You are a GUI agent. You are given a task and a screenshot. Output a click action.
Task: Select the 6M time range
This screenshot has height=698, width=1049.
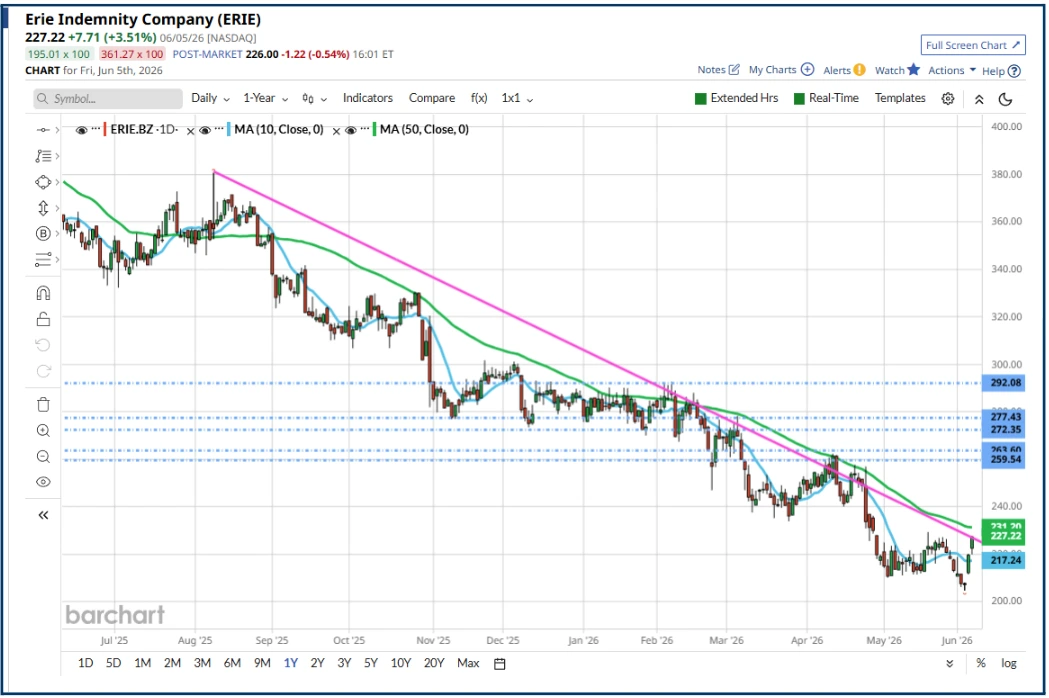[232, 663]
